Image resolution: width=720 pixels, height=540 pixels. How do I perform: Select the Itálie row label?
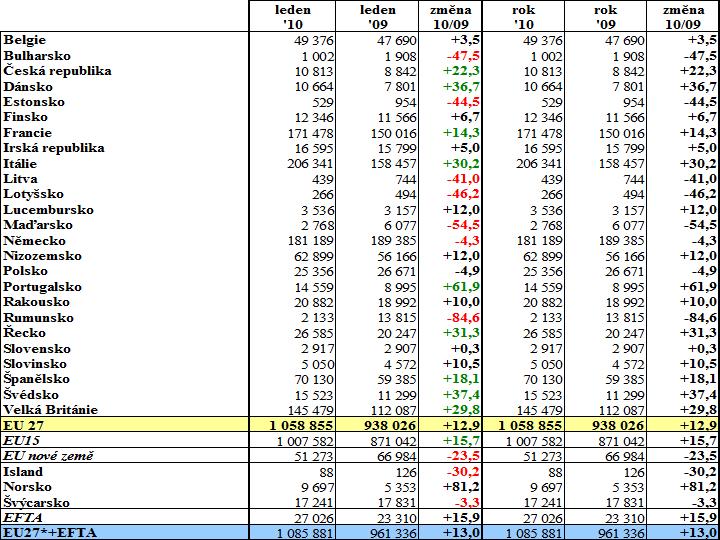pyautogui.click(x=20, y=163)
